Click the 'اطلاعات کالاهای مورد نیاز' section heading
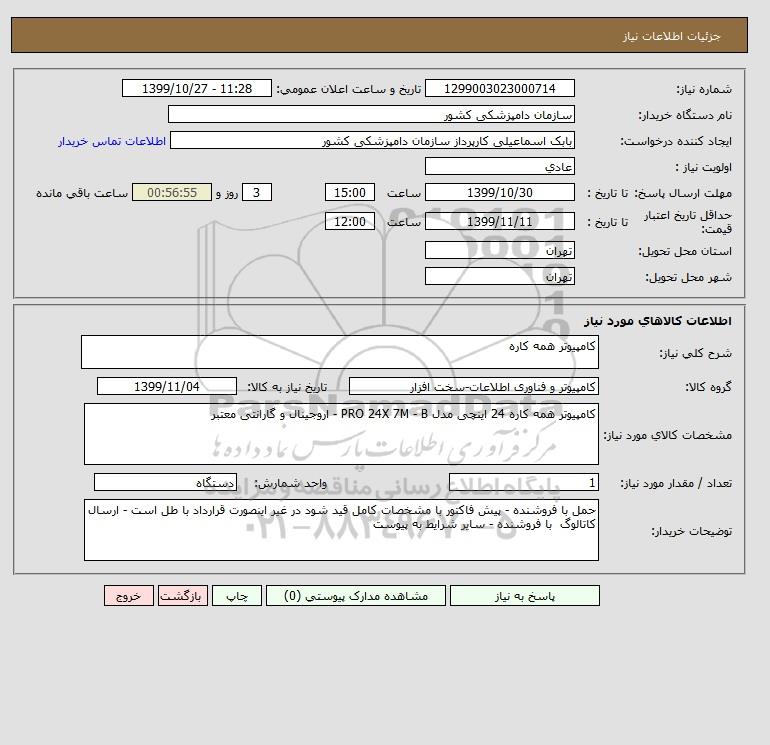770x745 pixels. coord(658,321)
